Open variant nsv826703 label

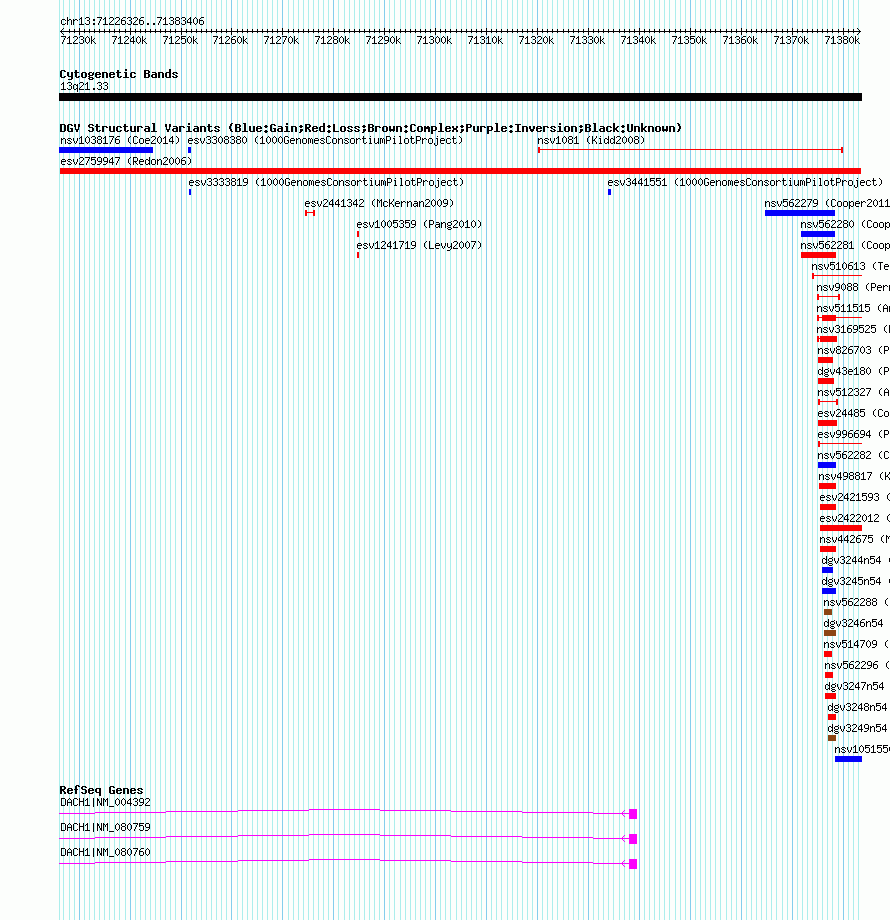pos(854,350)
